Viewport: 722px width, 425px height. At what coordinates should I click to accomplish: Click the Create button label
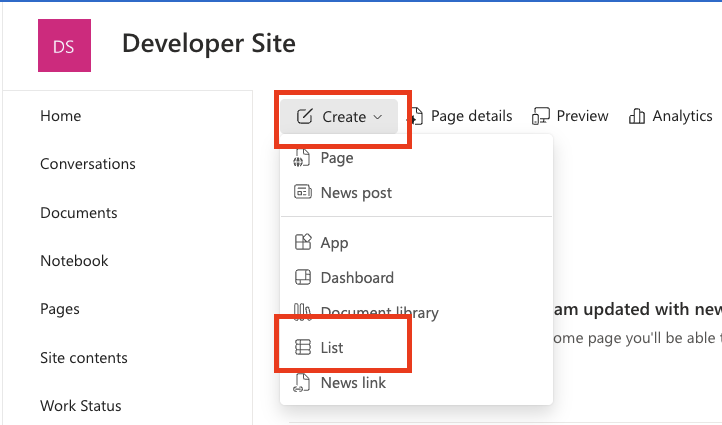(344, 117)
